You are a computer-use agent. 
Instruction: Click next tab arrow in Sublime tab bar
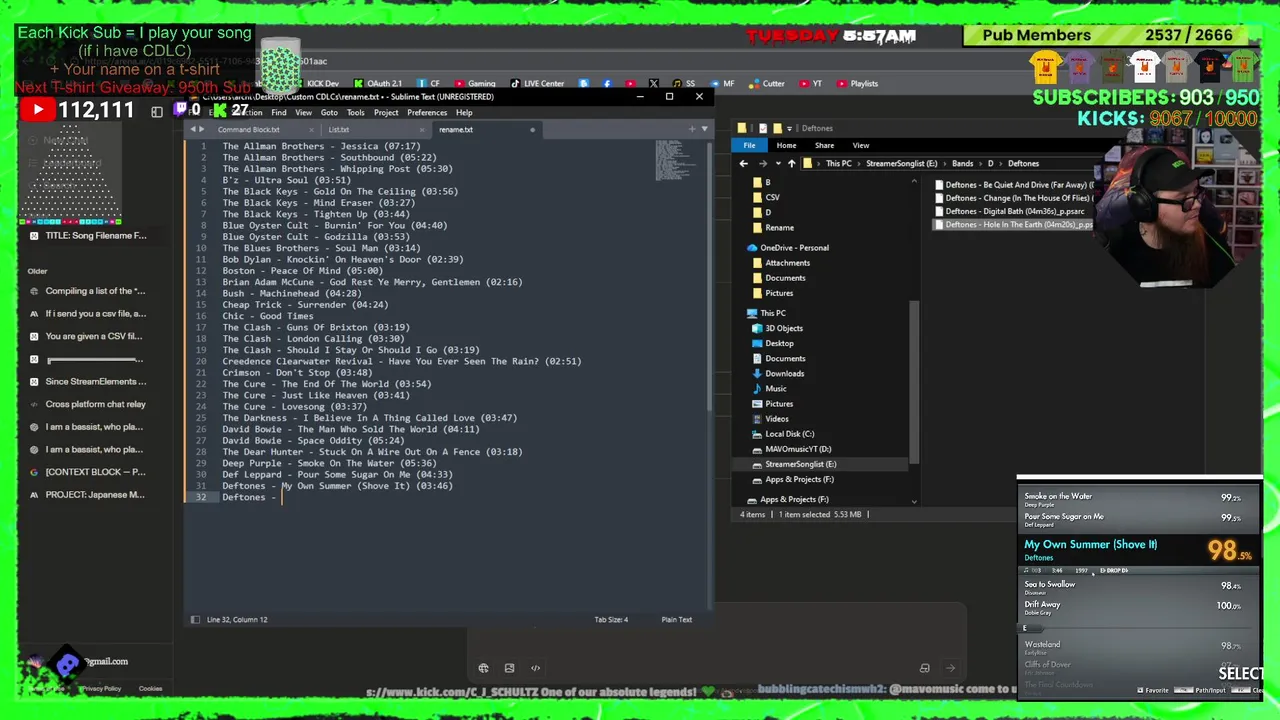pos(202,129)
